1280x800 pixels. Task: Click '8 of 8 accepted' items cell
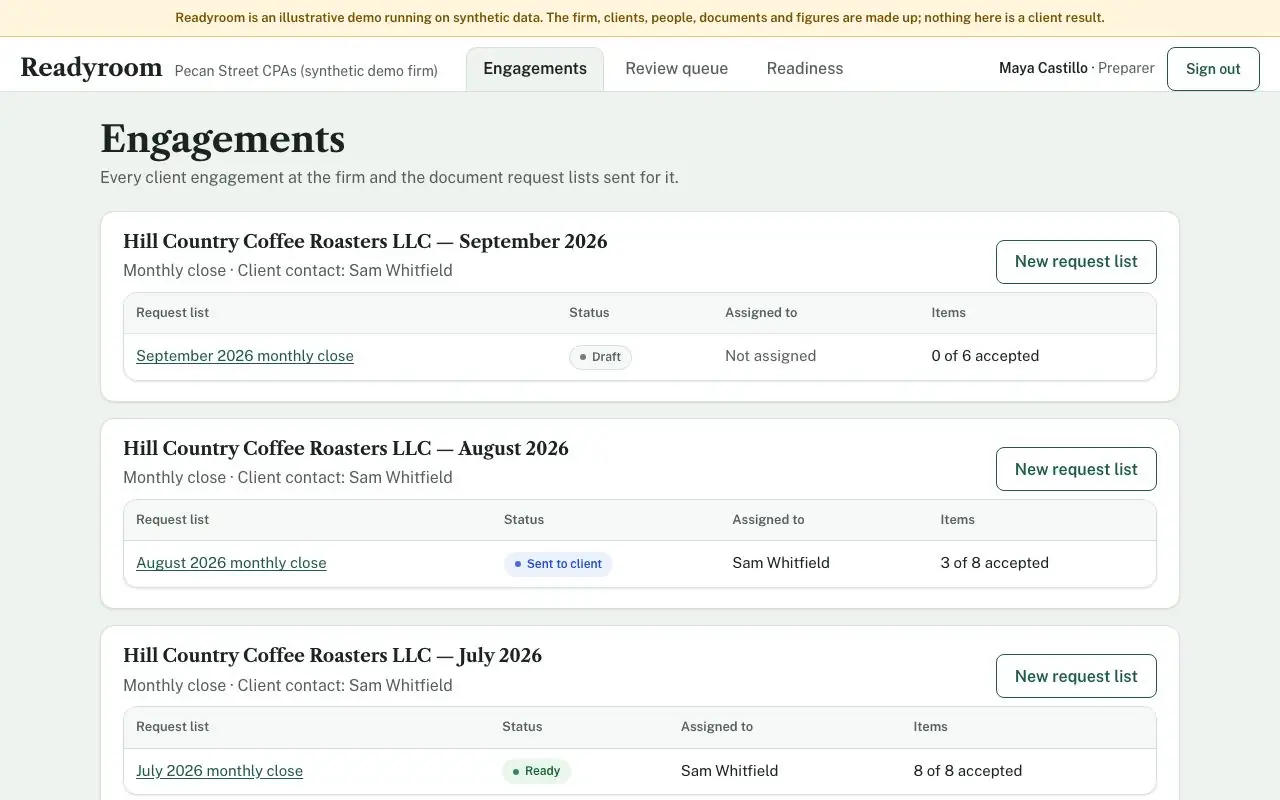967,771
